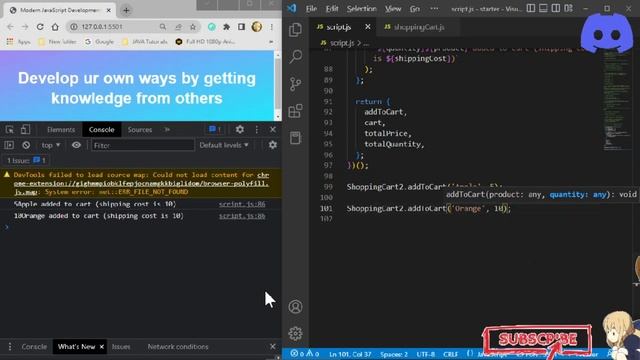Open the Issues drawer tab

click(x=121, y=347)
